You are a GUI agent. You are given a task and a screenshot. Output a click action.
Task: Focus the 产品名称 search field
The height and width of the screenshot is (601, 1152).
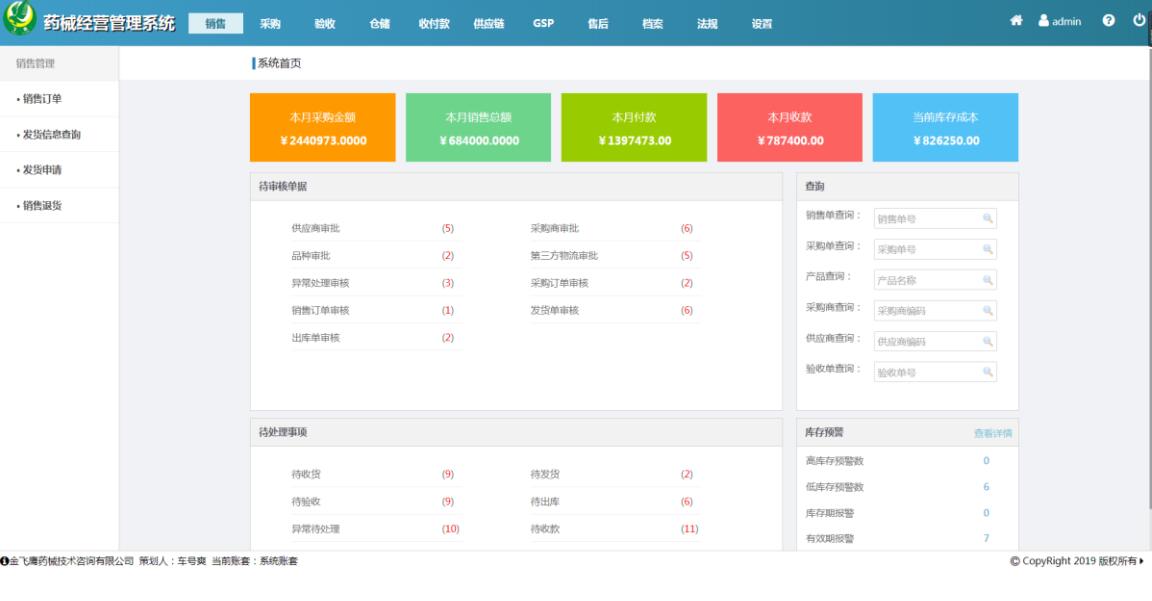click(935, 280)
